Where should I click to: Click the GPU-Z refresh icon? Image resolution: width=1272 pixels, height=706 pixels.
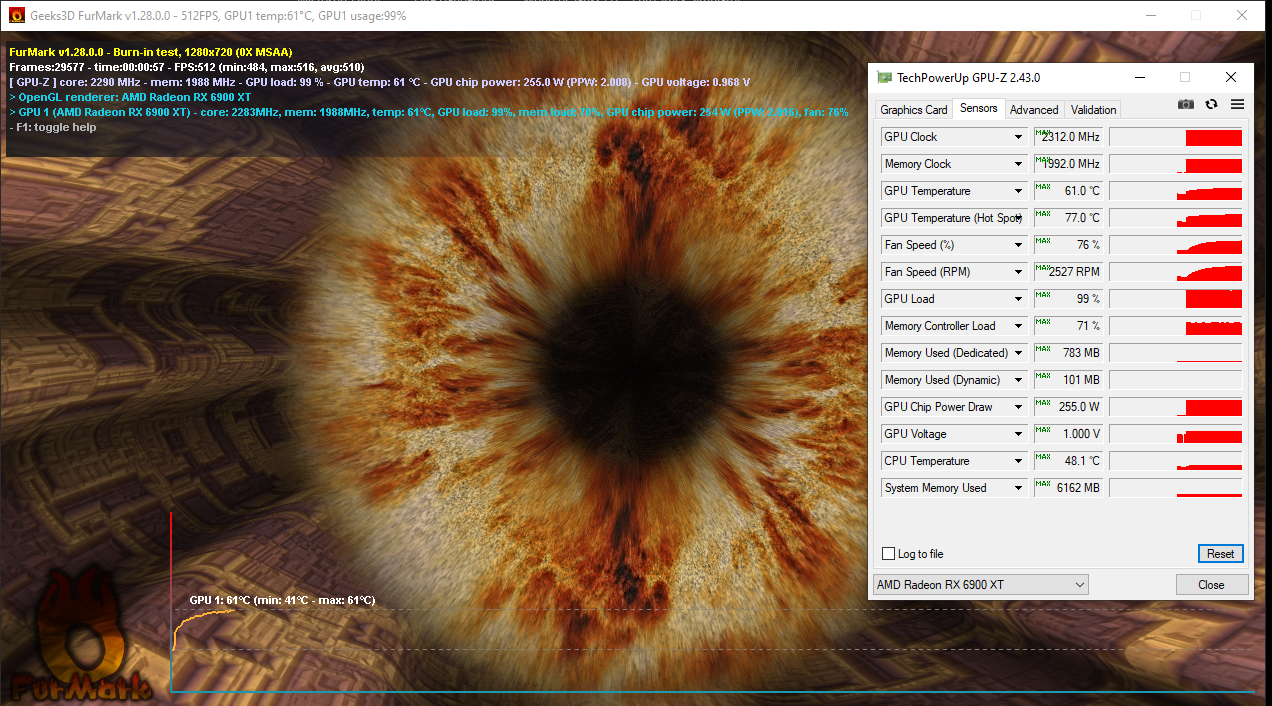click(1211, 104)
